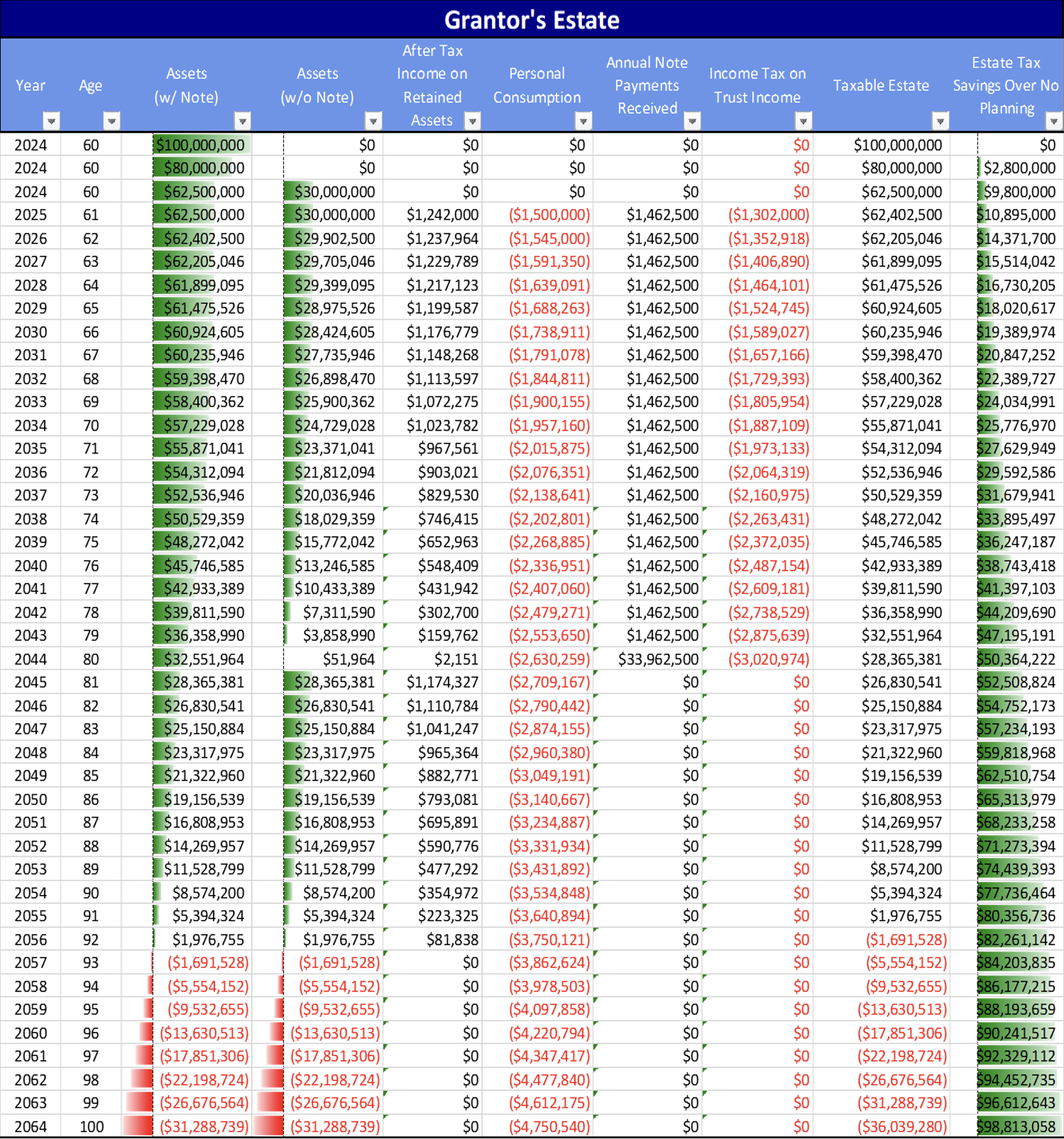Click the ($4,750,540) personal consumption cell

coord(537,1127)
